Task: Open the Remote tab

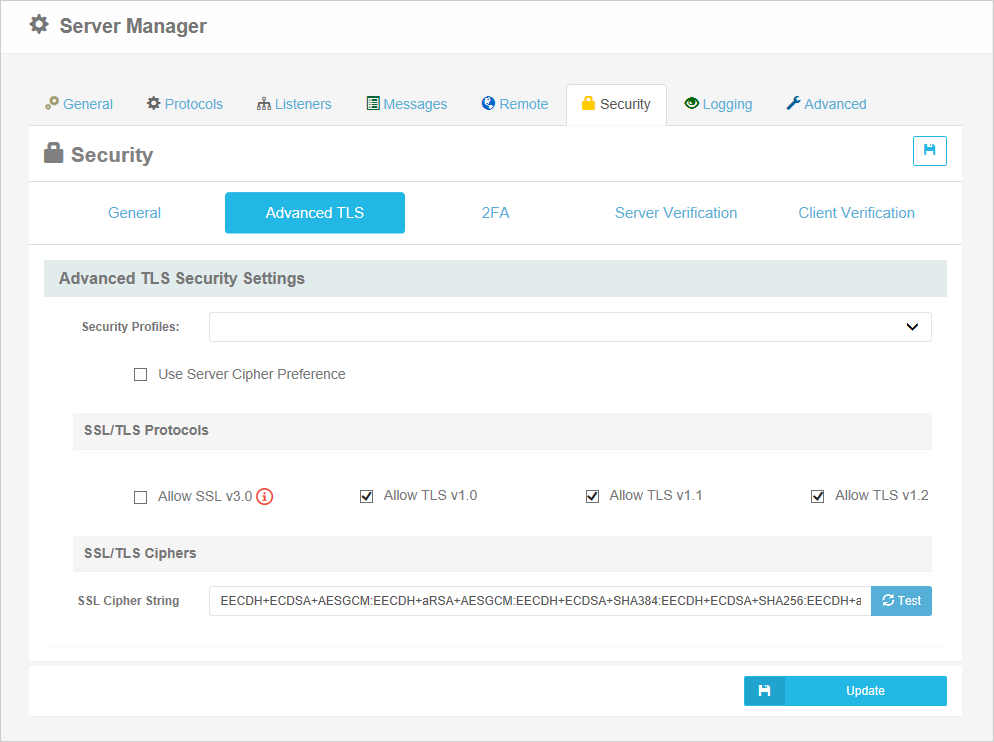Action: click(515, 104)
